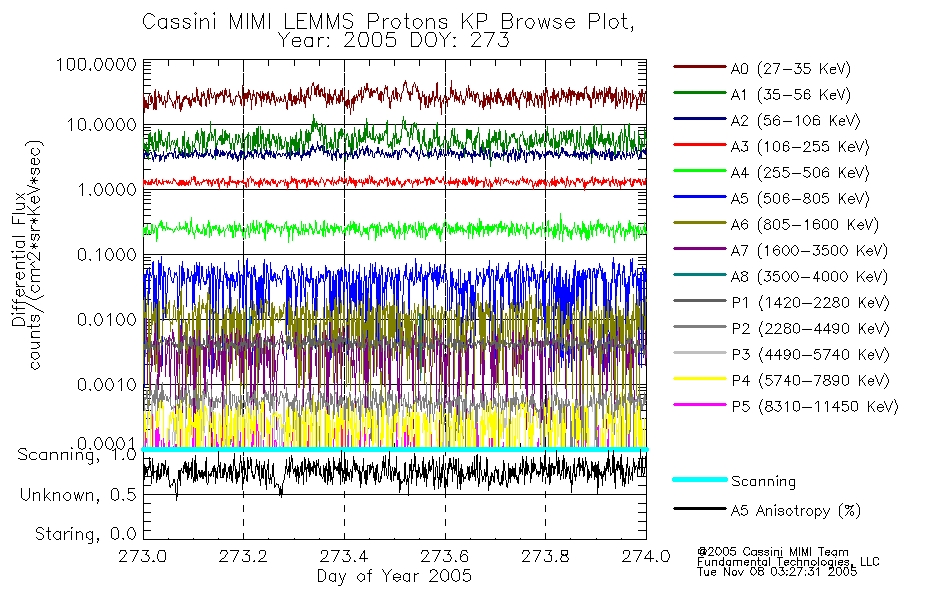Click the 273.4 x-axis tick label

pos(344,556)
